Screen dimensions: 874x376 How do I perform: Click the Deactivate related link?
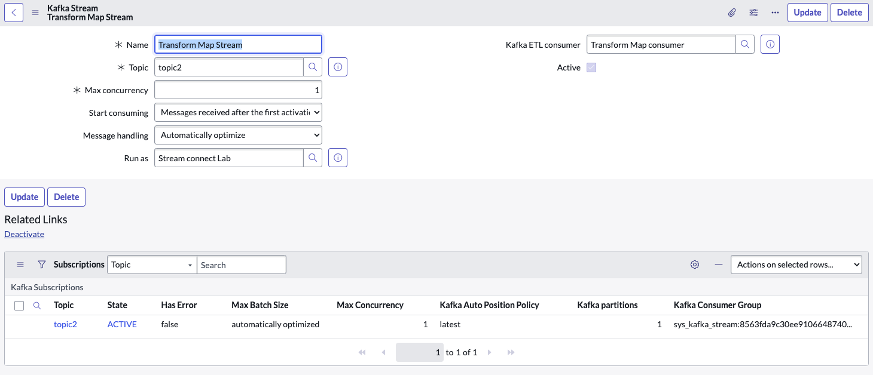click(24, 234)
